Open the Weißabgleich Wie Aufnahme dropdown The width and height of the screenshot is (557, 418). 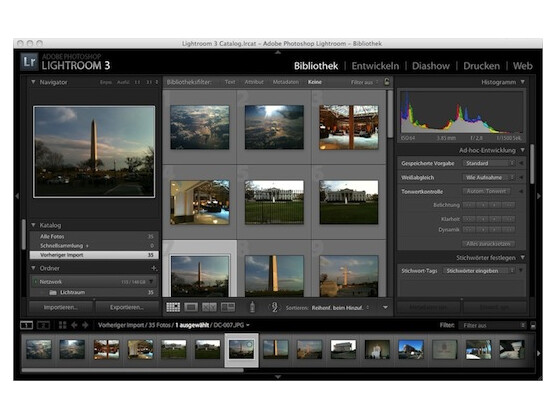pyautogui.click(x=489, y=177)
